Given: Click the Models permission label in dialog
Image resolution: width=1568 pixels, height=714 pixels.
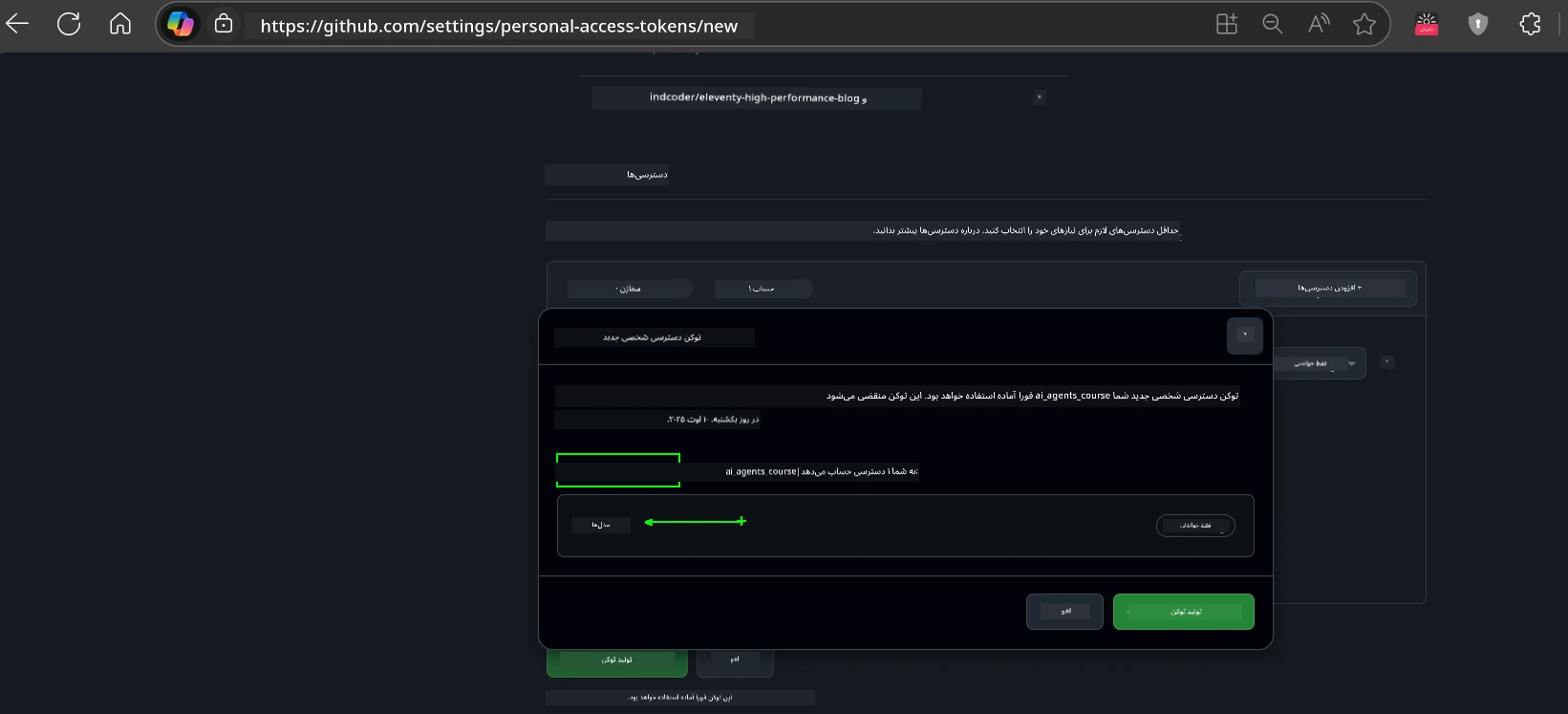Looking at the screenshot, I should point(601,525).
